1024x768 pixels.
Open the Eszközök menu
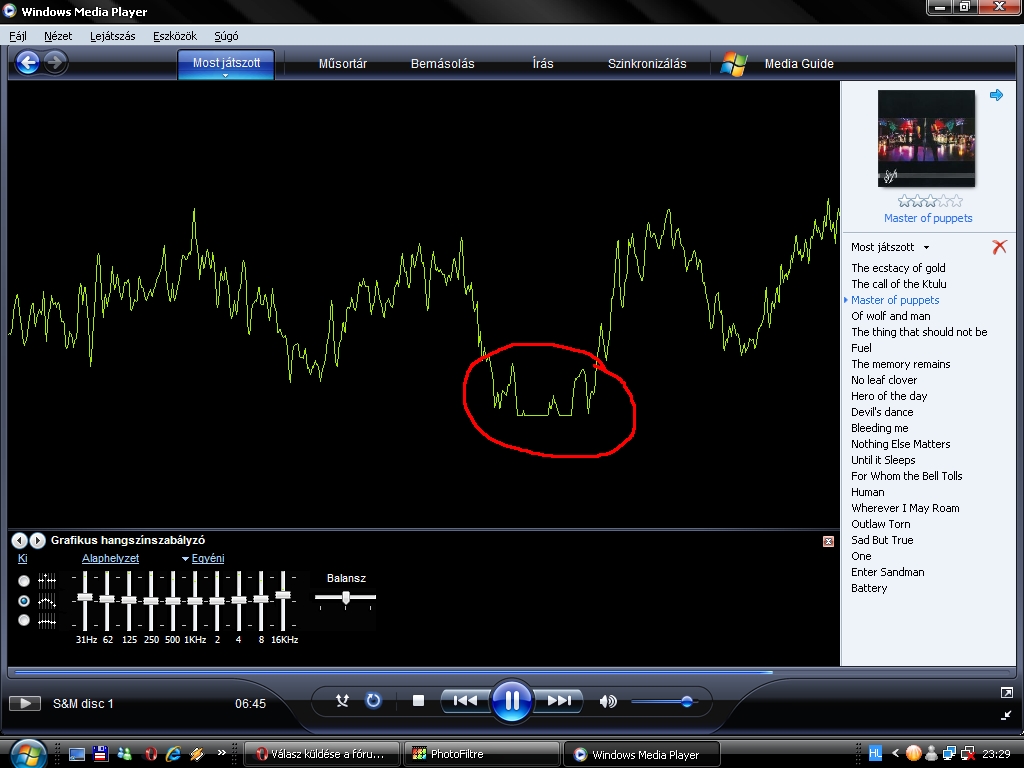point(174,36)
